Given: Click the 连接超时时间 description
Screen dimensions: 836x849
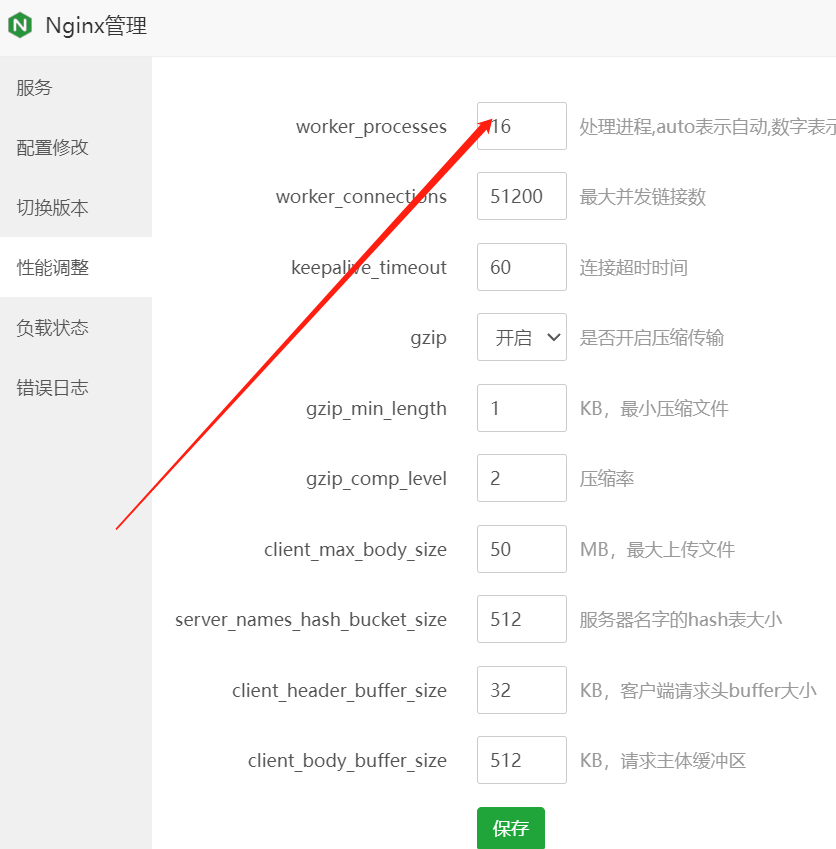Looking at the screenshot, I should tap(633, 267).
